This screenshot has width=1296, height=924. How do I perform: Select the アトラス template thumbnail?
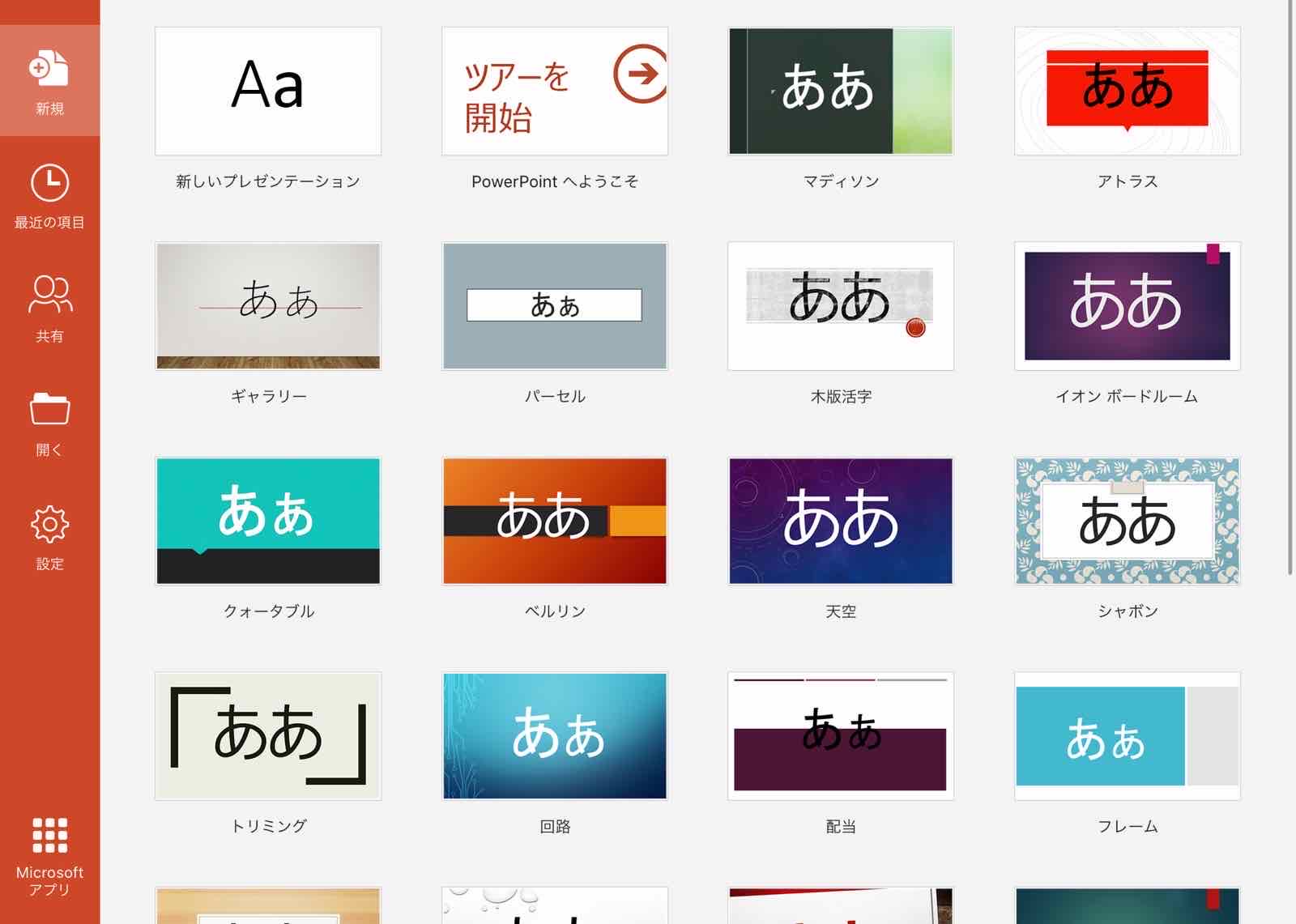[1128, 91]
